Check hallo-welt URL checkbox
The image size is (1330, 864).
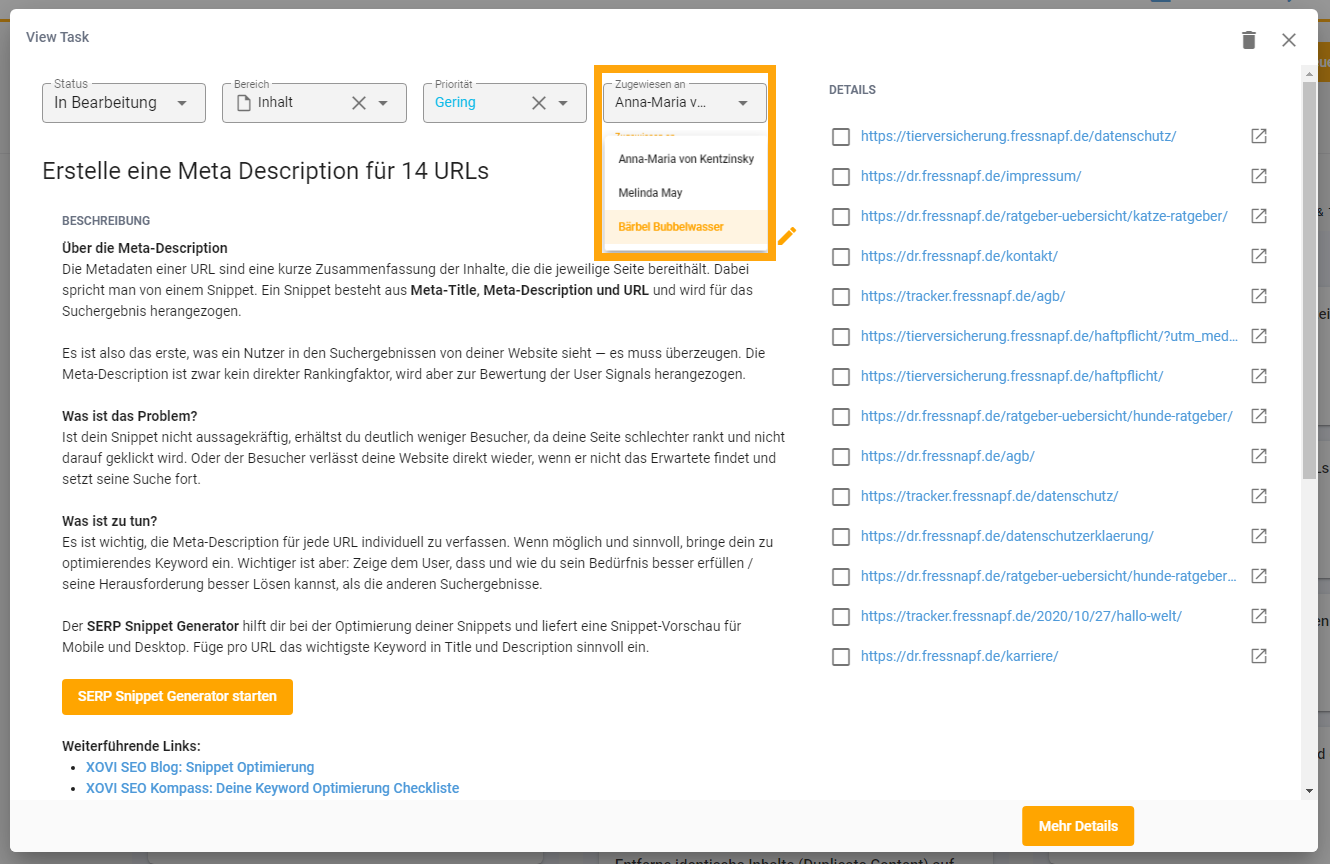coord(841,617)
